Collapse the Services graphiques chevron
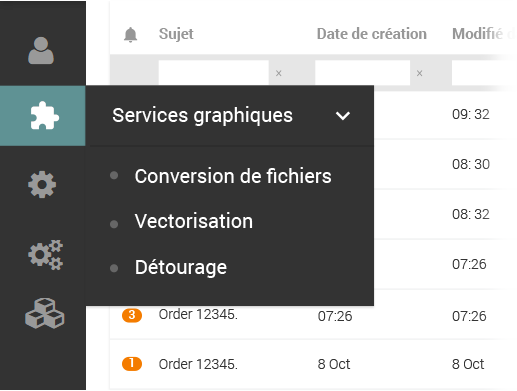 (x=343, y=116)
